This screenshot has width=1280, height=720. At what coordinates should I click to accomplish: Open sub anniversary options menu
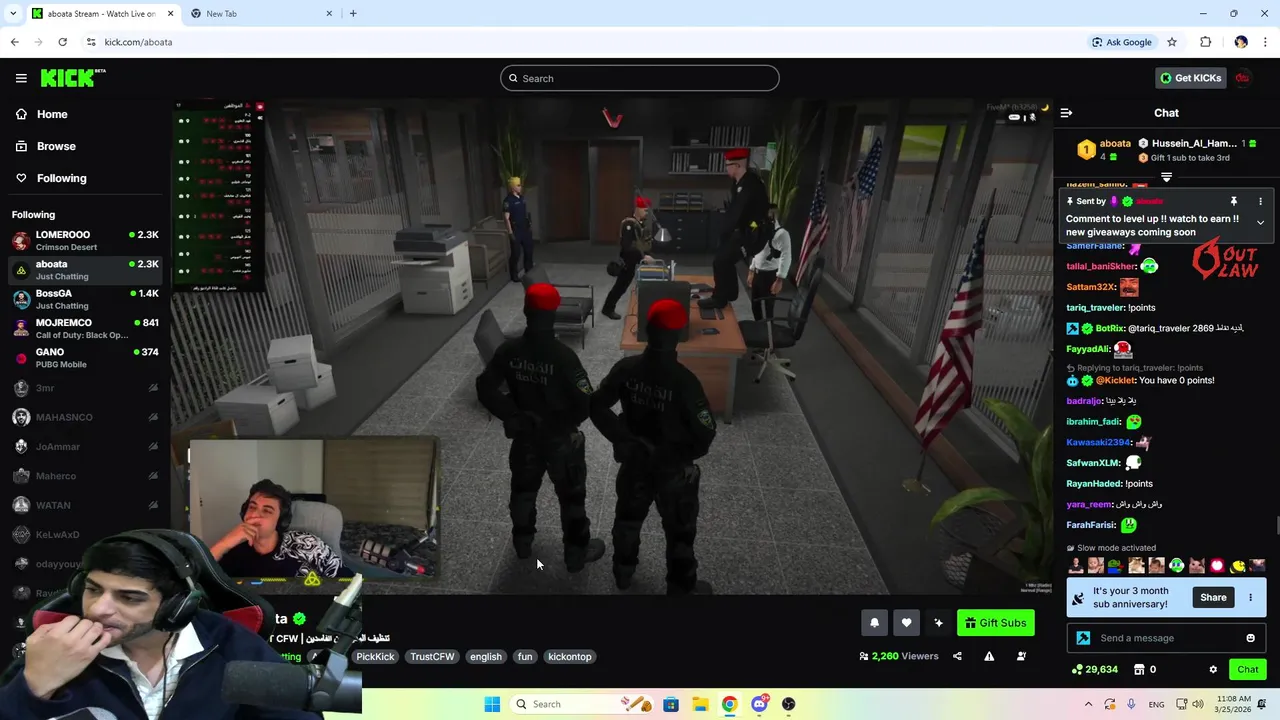pyautogui.click(x=1250, y=597)
